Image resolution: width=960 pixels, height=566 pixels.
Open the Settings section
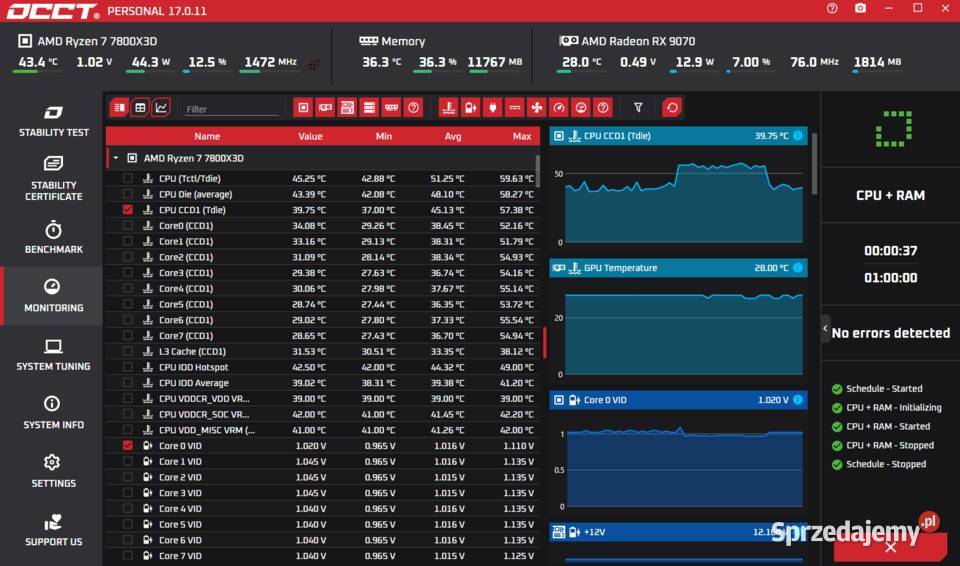(53, 472)
